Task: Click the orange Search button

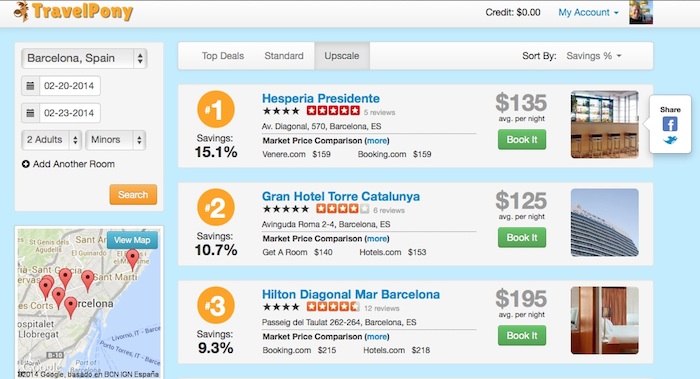Action: coord(133,195)
